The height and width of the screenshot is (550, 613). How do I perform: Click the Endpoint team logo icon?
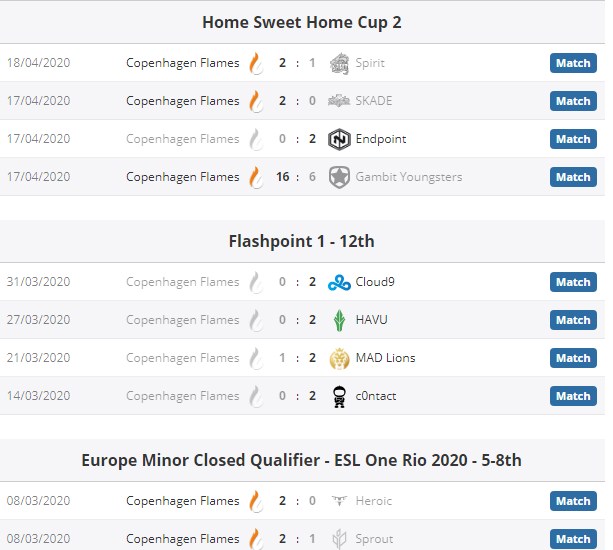(340, 139)
